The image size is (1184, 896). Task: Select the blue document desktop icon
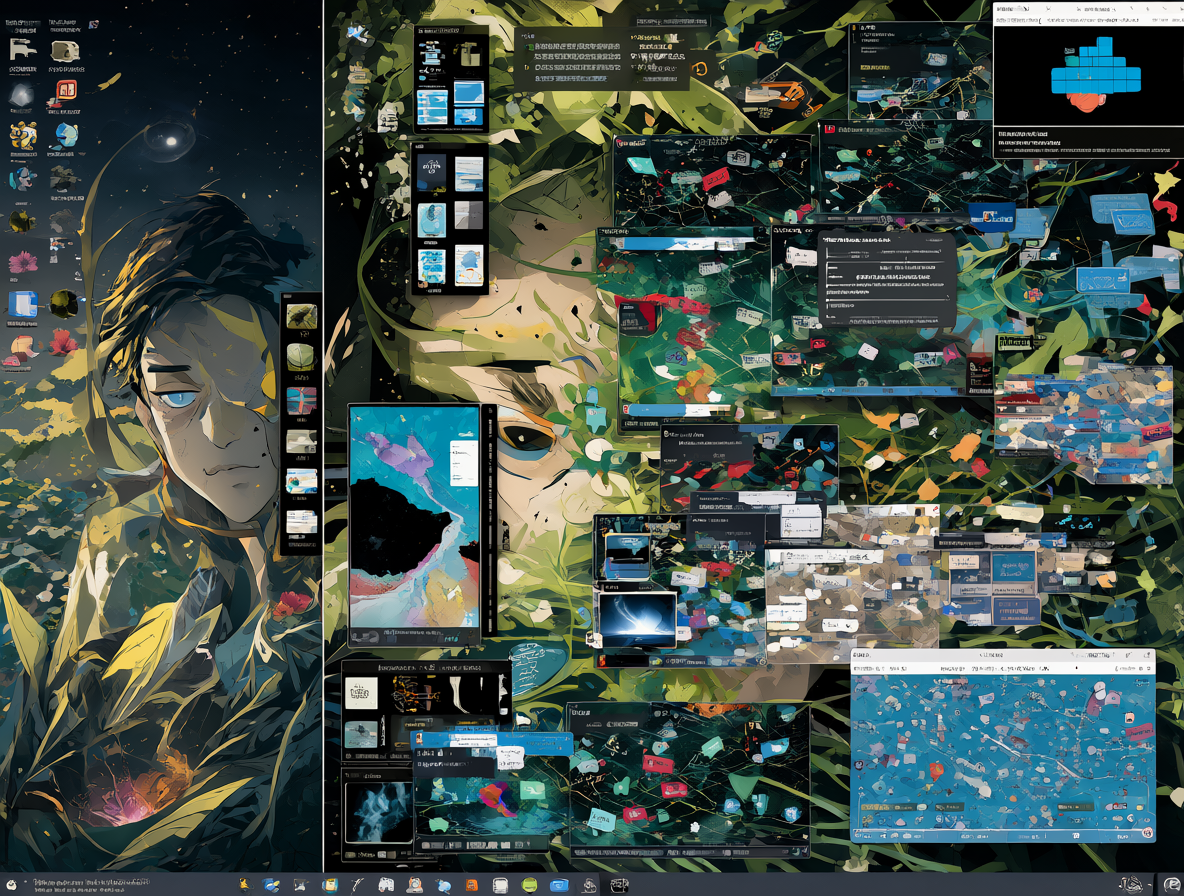coord(23,304)
